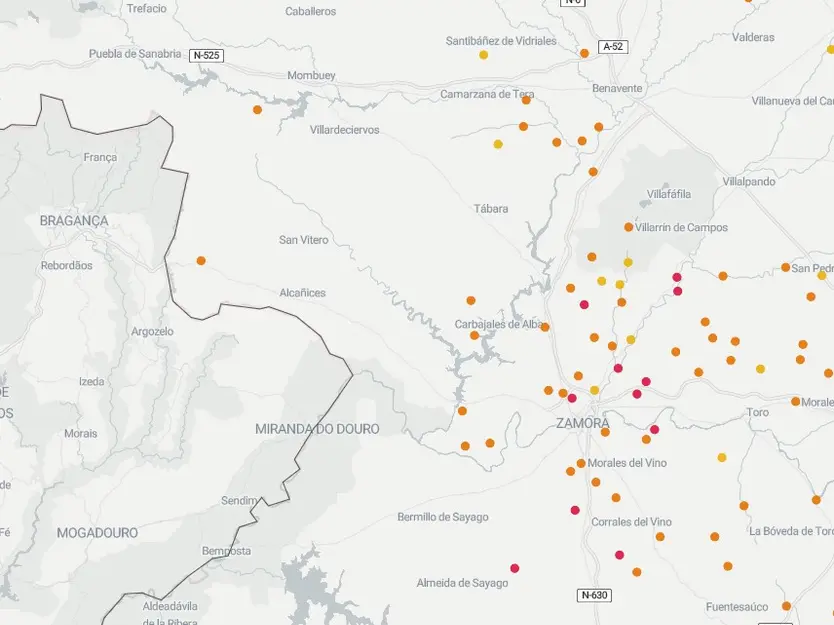Viewport: 834px width, 625px height.
Task: Select the Morais label
Action: (81, 434)
